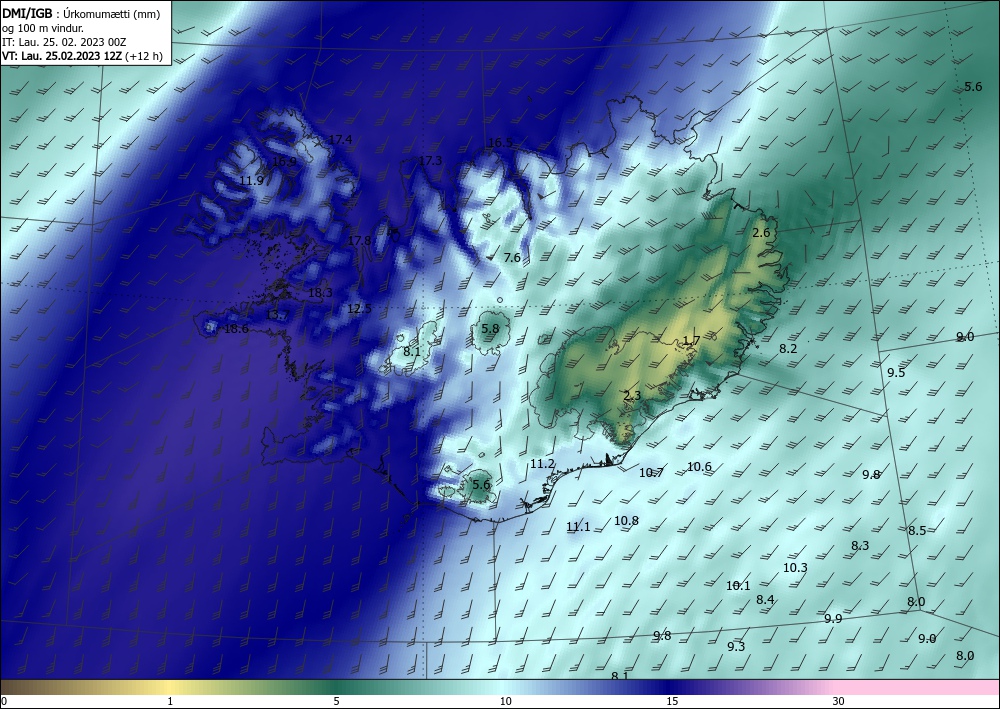
Task: Click the map value 11.2
Action: [542, 464]
